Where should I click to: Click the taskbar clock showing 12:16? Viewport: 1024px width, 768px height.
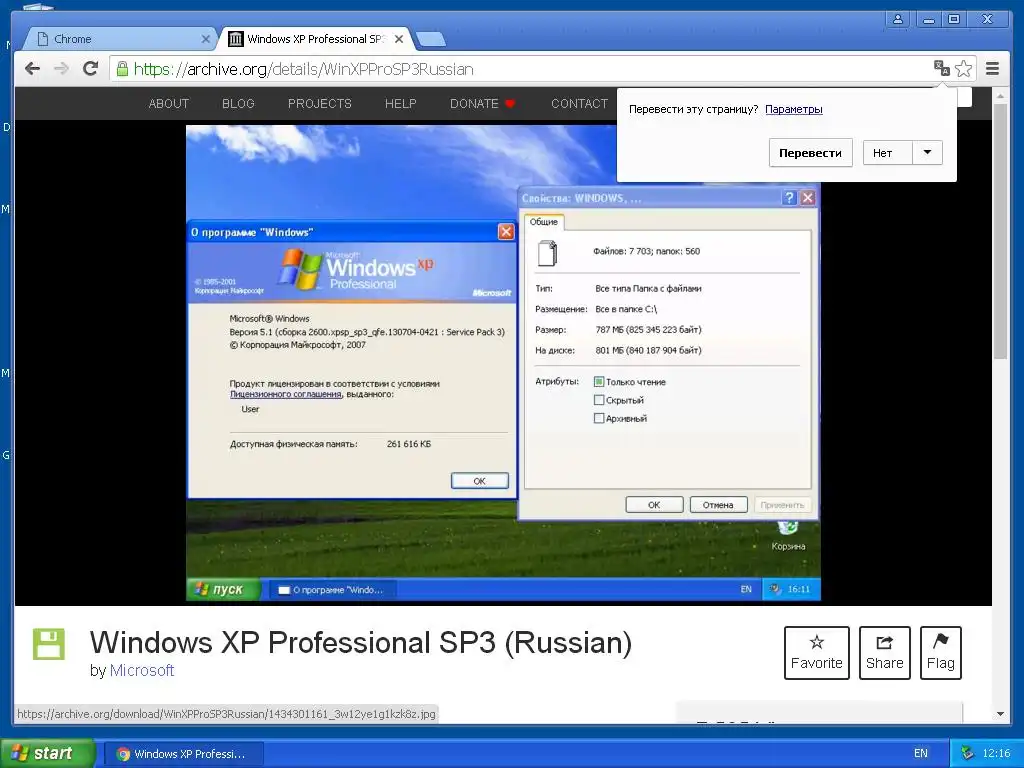tap(996, 753)
